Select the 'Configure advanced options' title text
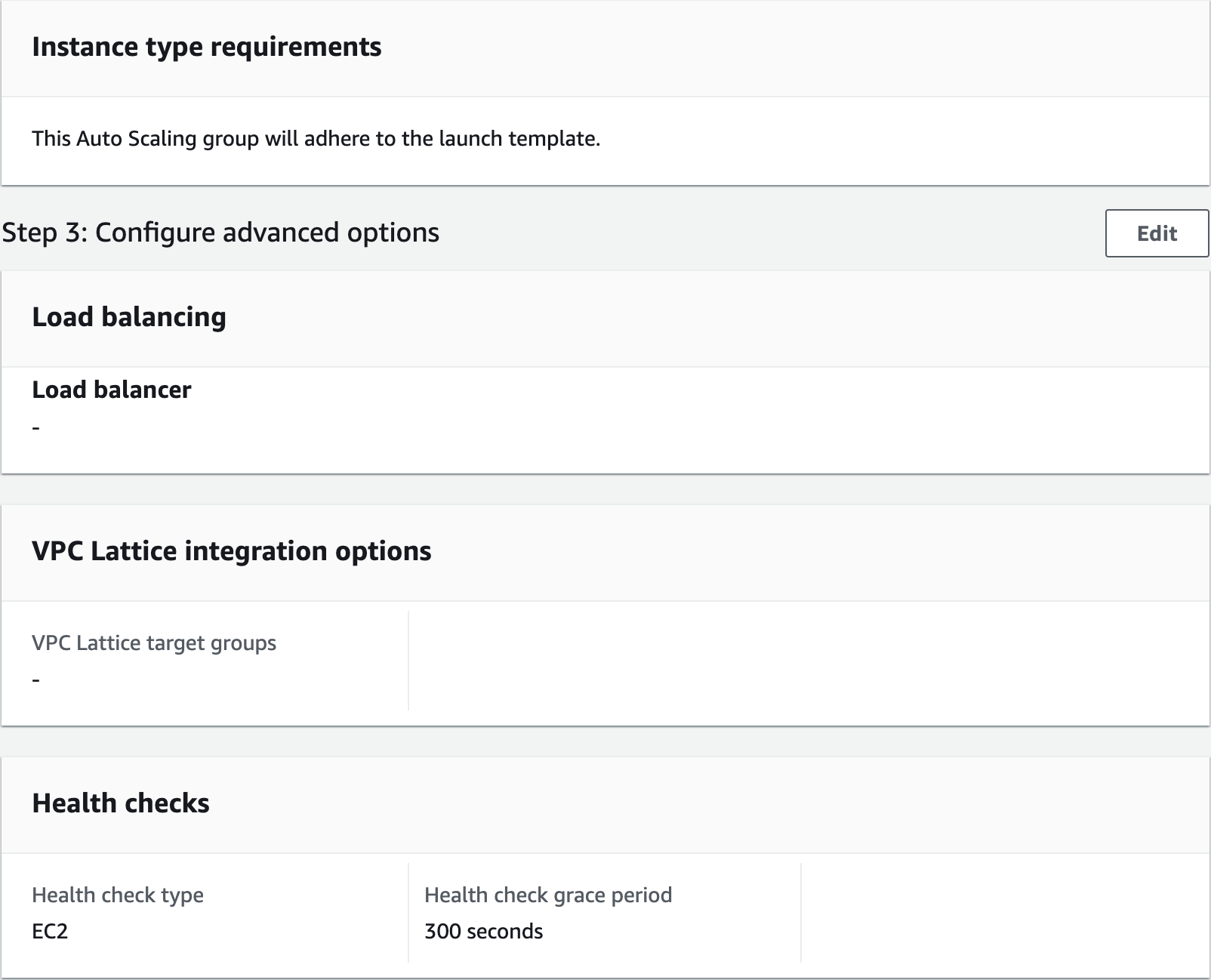Viewport: 1211px width, 980px height. tap(267, 233)
